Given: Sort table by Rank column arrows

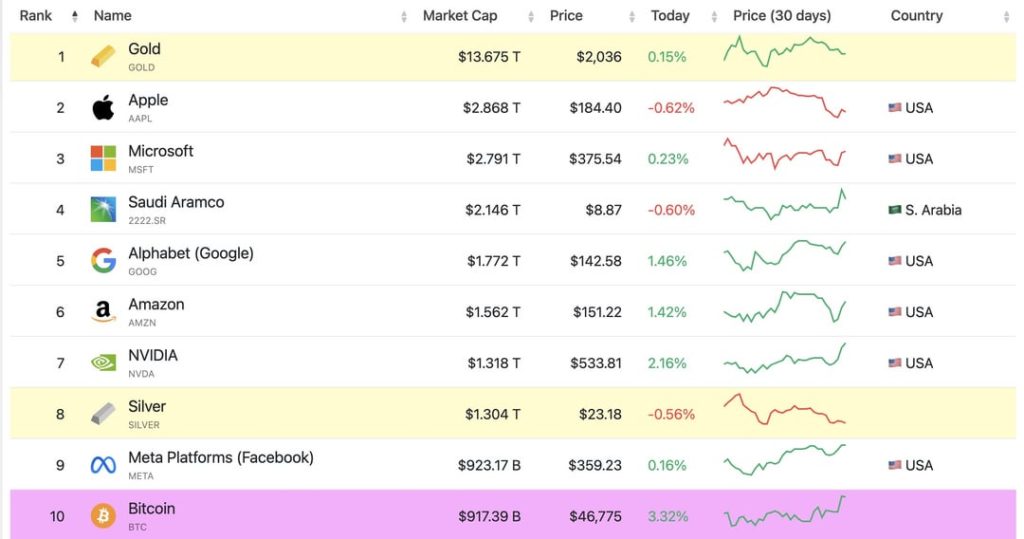Looking at the screenshot, I should tap(75, 16).
